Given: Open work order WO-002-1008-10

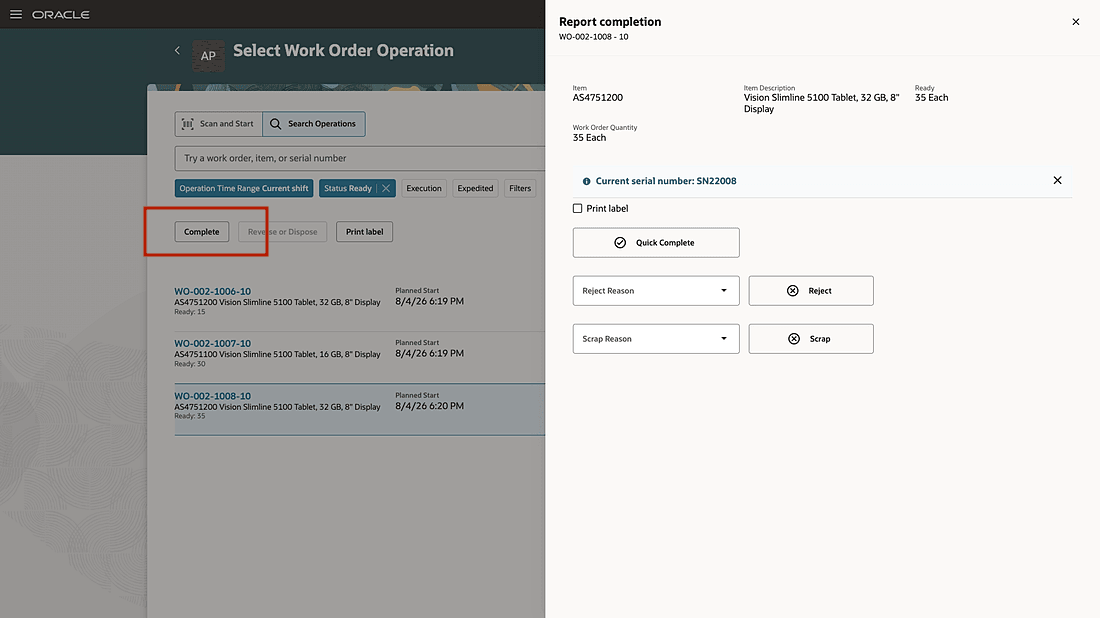Looking at the screenshot, I should [213, 396].
